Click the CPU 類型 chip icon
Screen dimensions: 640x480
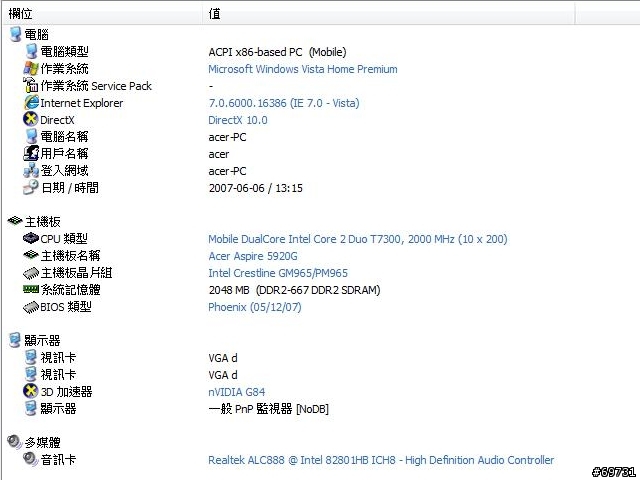pyautogui.click(x=31, y=238)
